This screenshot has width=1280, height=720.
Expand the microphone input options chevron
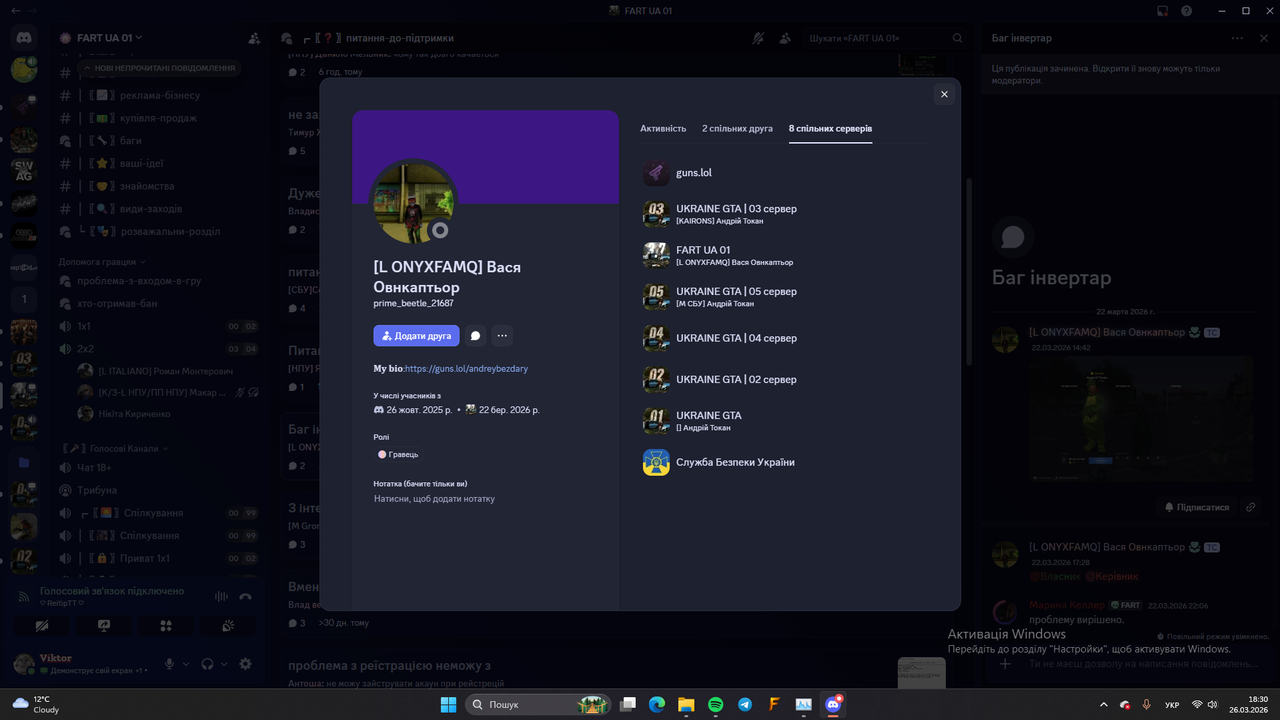186,664
